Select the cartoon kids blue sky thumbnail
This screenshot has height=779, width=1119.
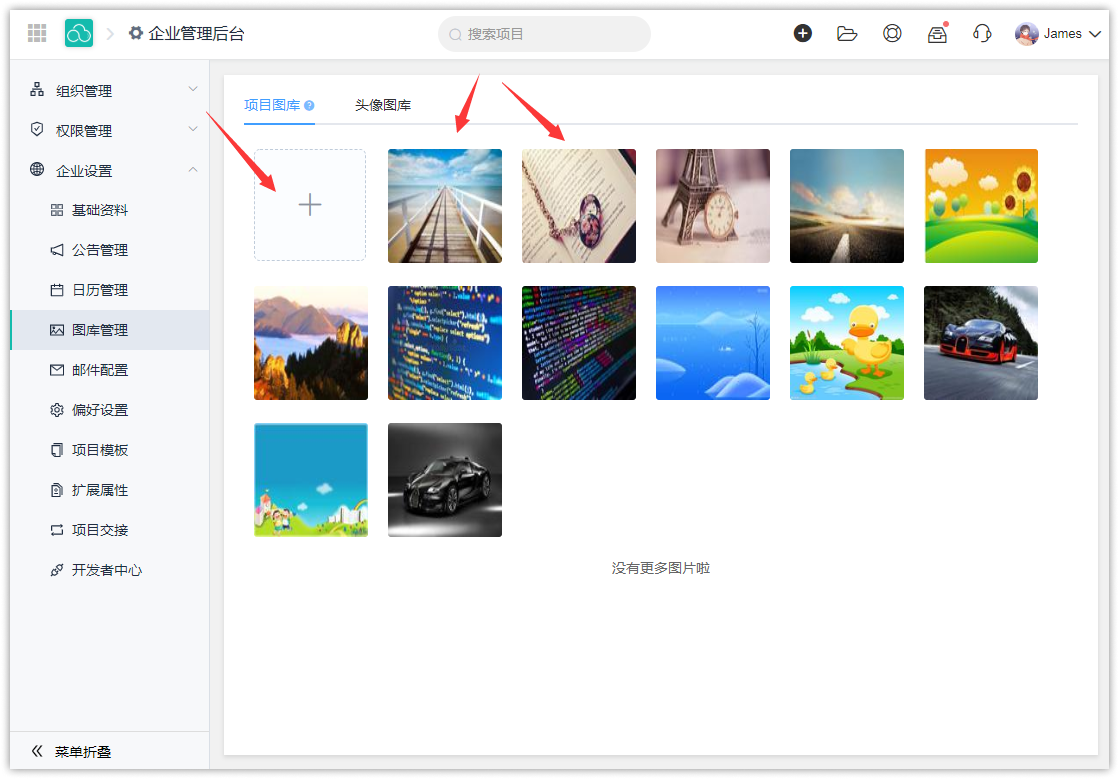tap(311, 479)
